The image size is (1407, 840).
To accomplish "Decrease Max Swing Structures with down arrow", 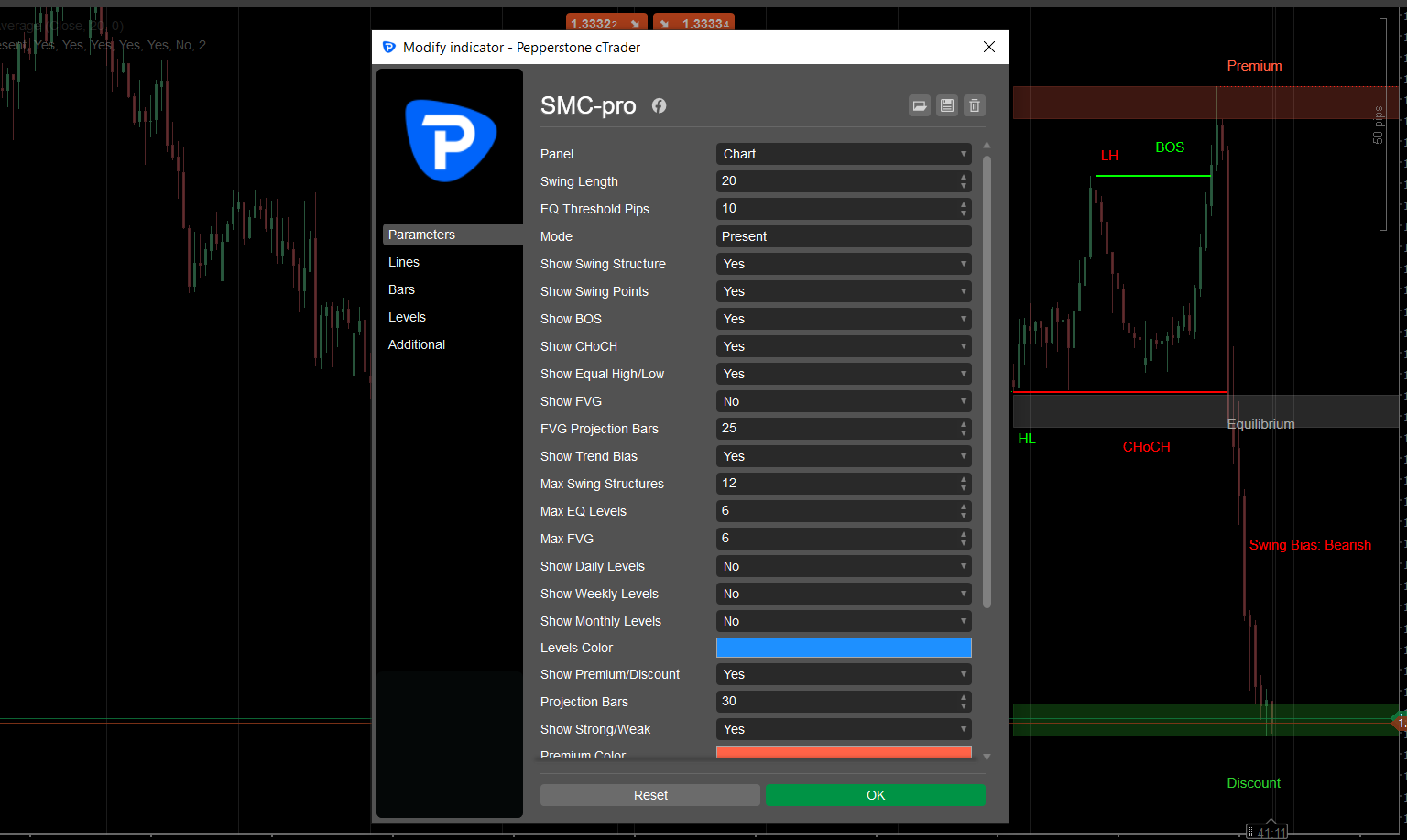I will click(x=964, y=488).
